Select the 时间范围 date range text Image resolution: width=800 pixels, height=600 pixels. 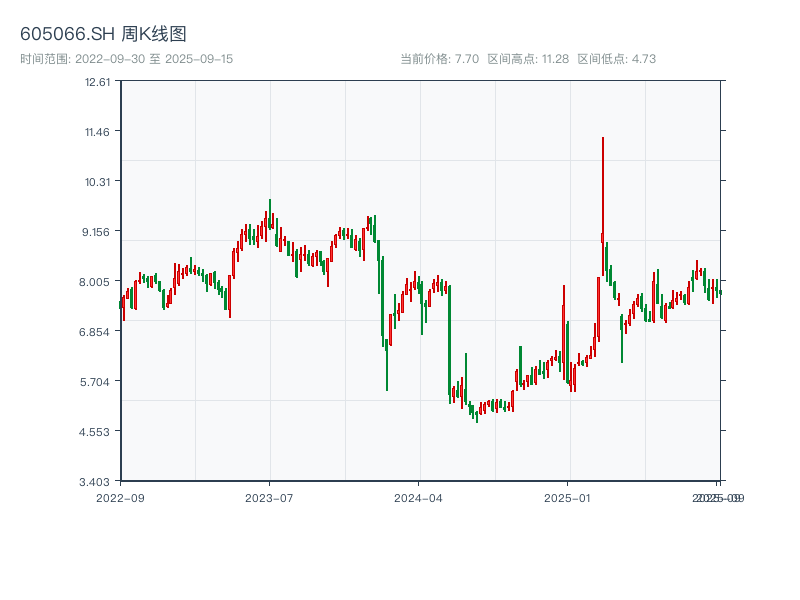(126, 59)
